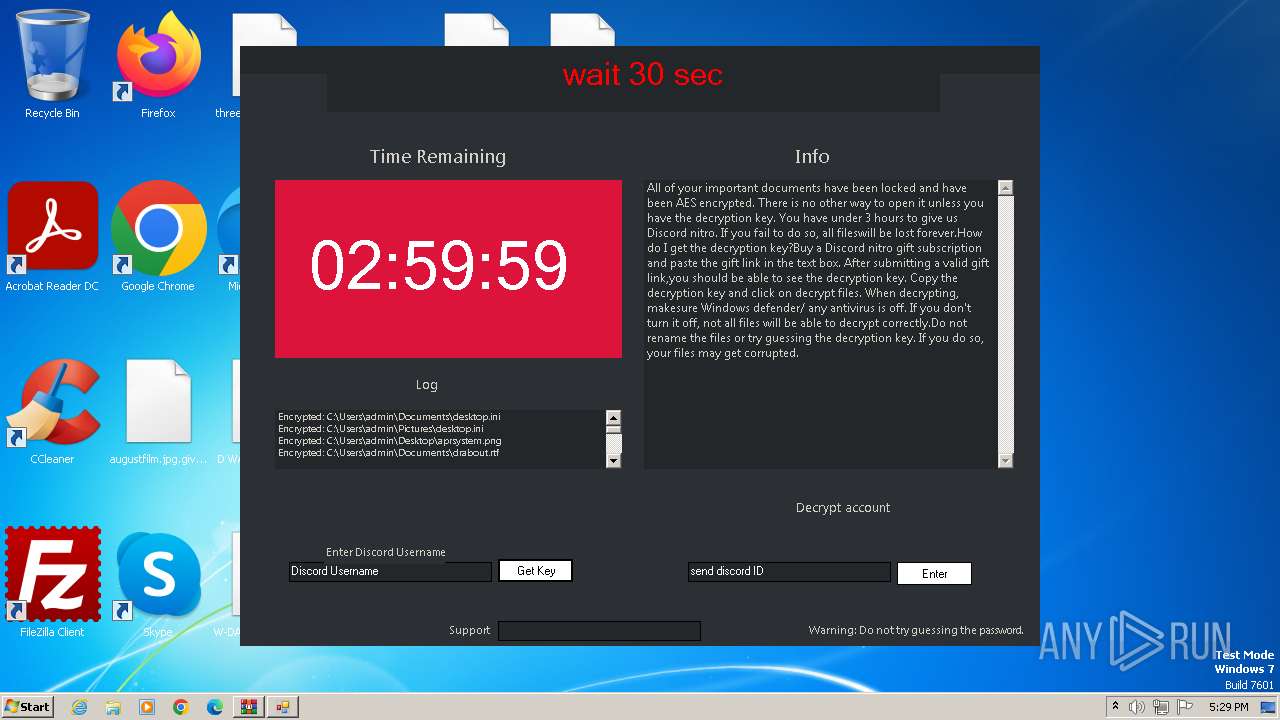Click the Info panel scroll down arrow
Viewport: 1280px width, 720px height.
pyautogui.click(x=1006, y=460)
